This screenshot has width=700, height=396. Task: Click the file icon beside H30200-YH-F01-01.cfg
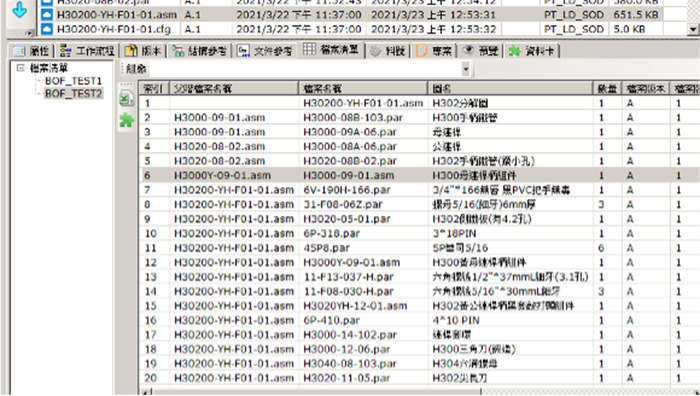pos(46,29)
